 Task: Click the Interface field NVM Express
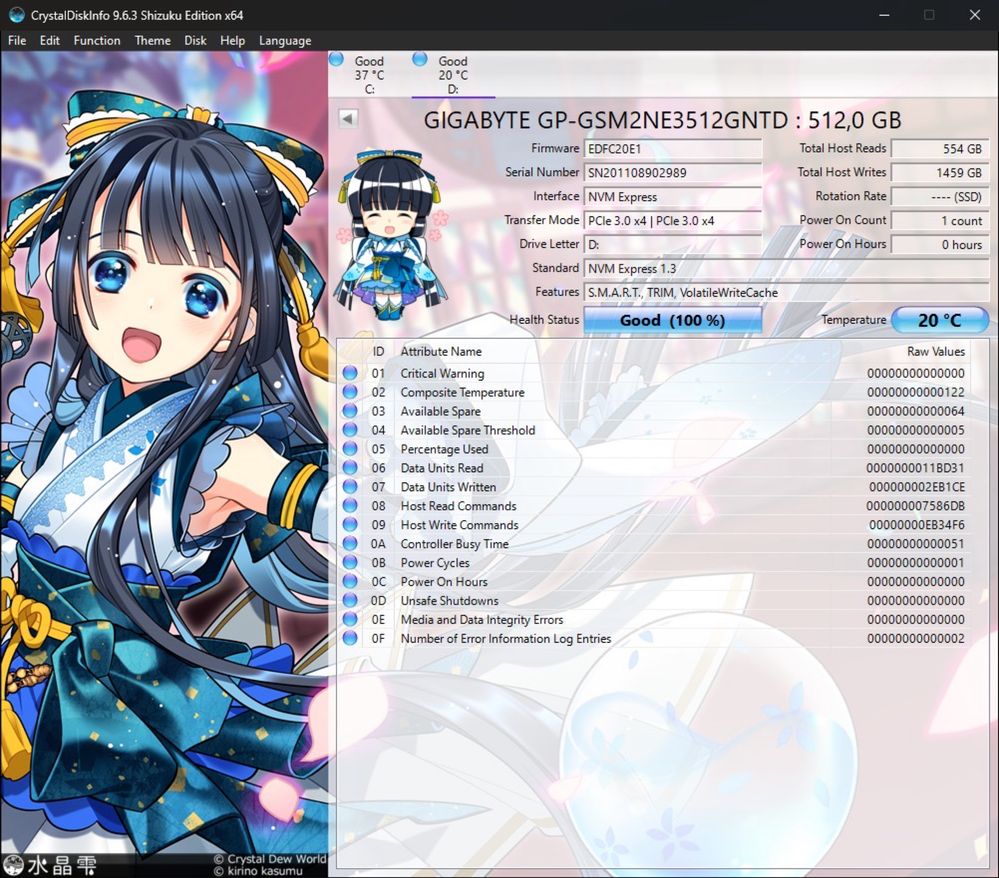click(x=673, y=197)
